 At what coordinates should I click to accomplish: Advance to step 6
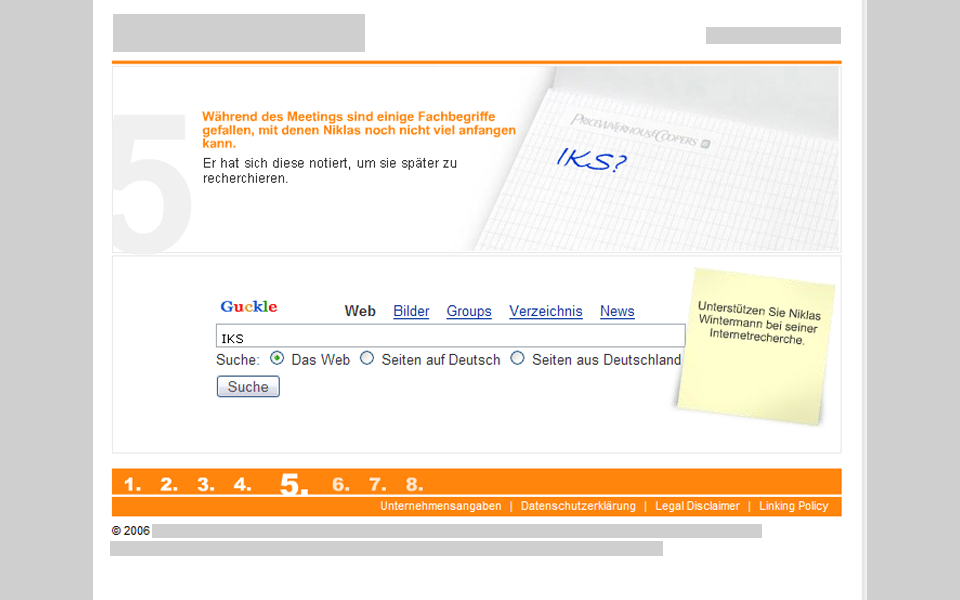341,485
